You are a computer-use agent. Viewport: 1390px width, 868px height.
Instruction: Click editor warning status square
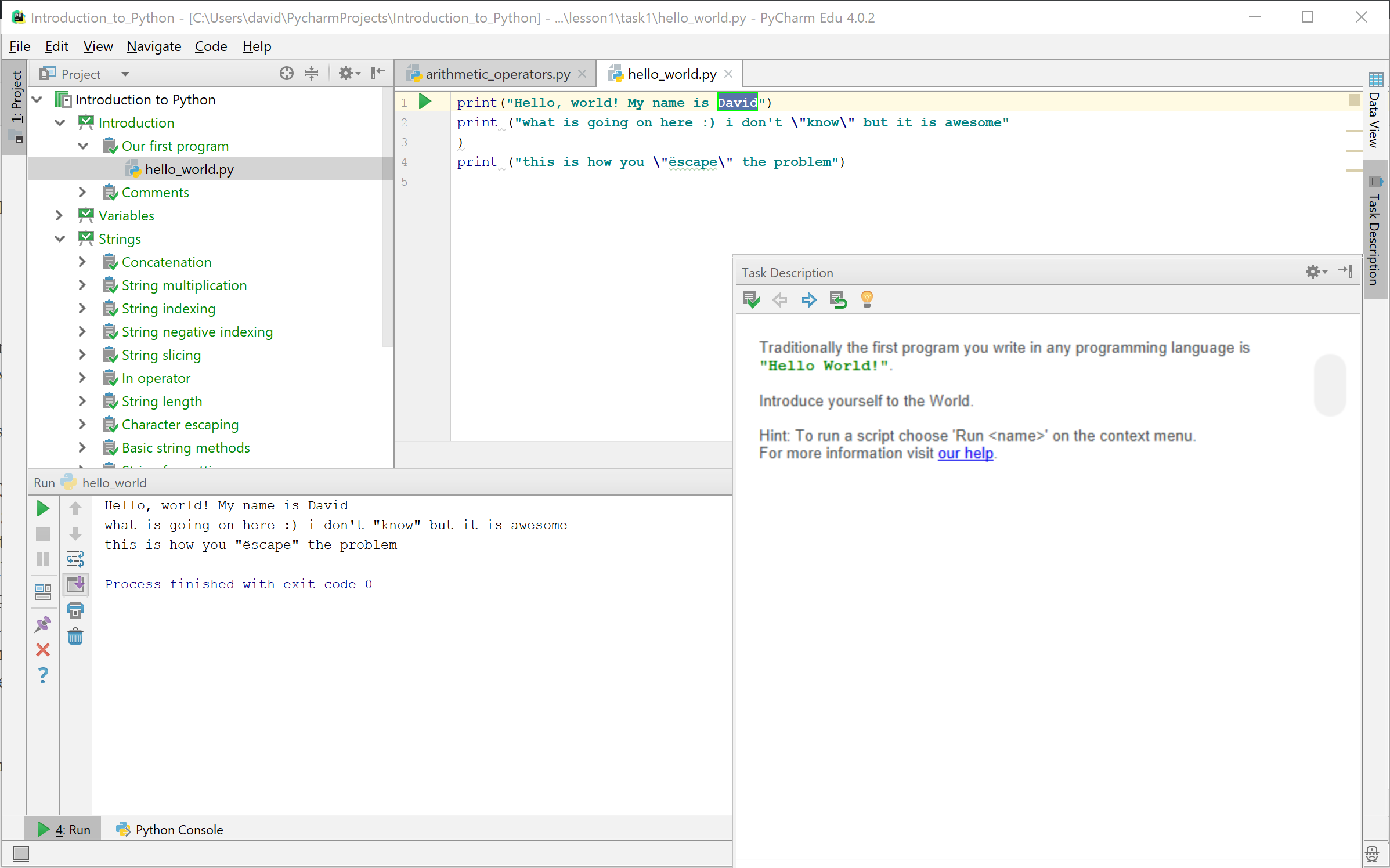(x=1354, y=100)
